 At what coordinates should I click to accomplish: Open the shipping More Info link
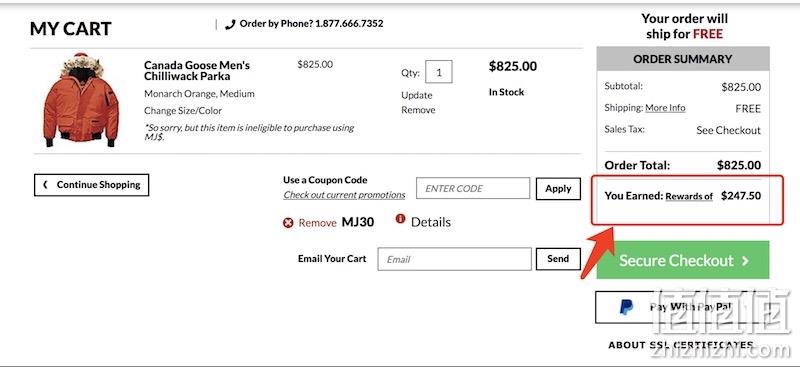pos(665,108)
